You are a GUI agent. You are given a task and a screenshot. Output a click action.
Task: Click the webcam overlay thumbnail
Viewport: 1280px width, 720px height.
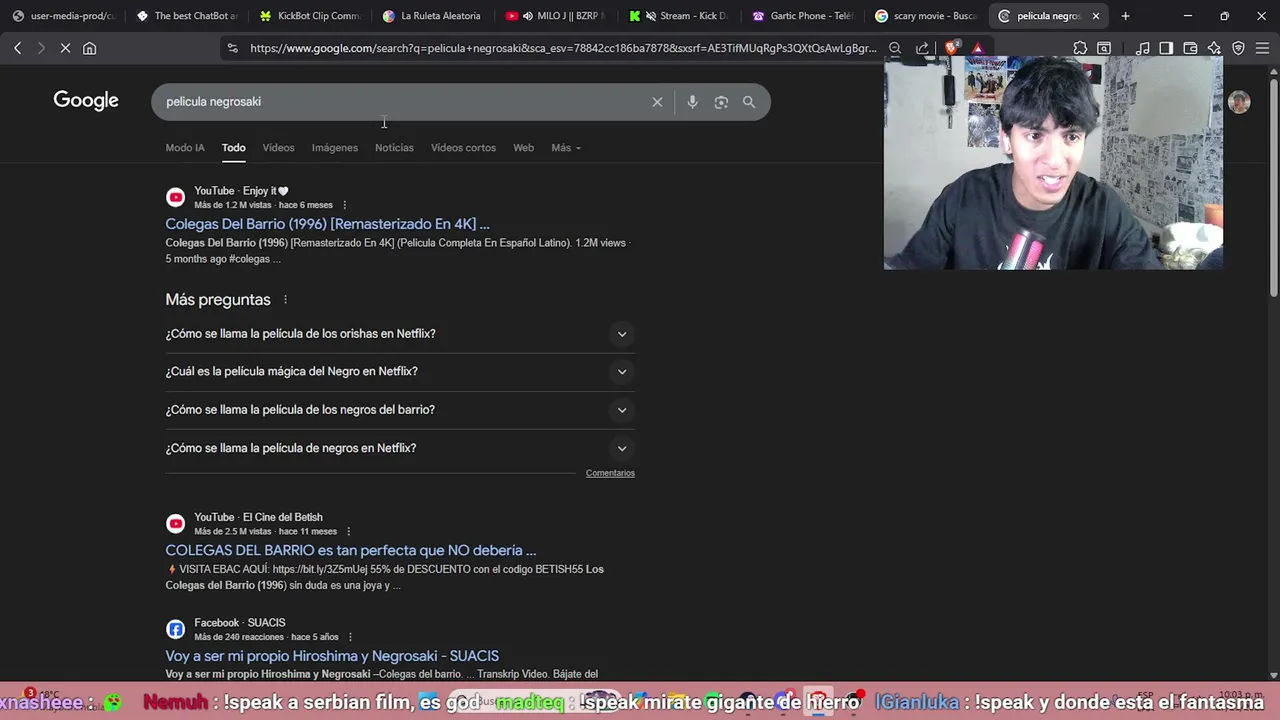(x=1053, y=162)
